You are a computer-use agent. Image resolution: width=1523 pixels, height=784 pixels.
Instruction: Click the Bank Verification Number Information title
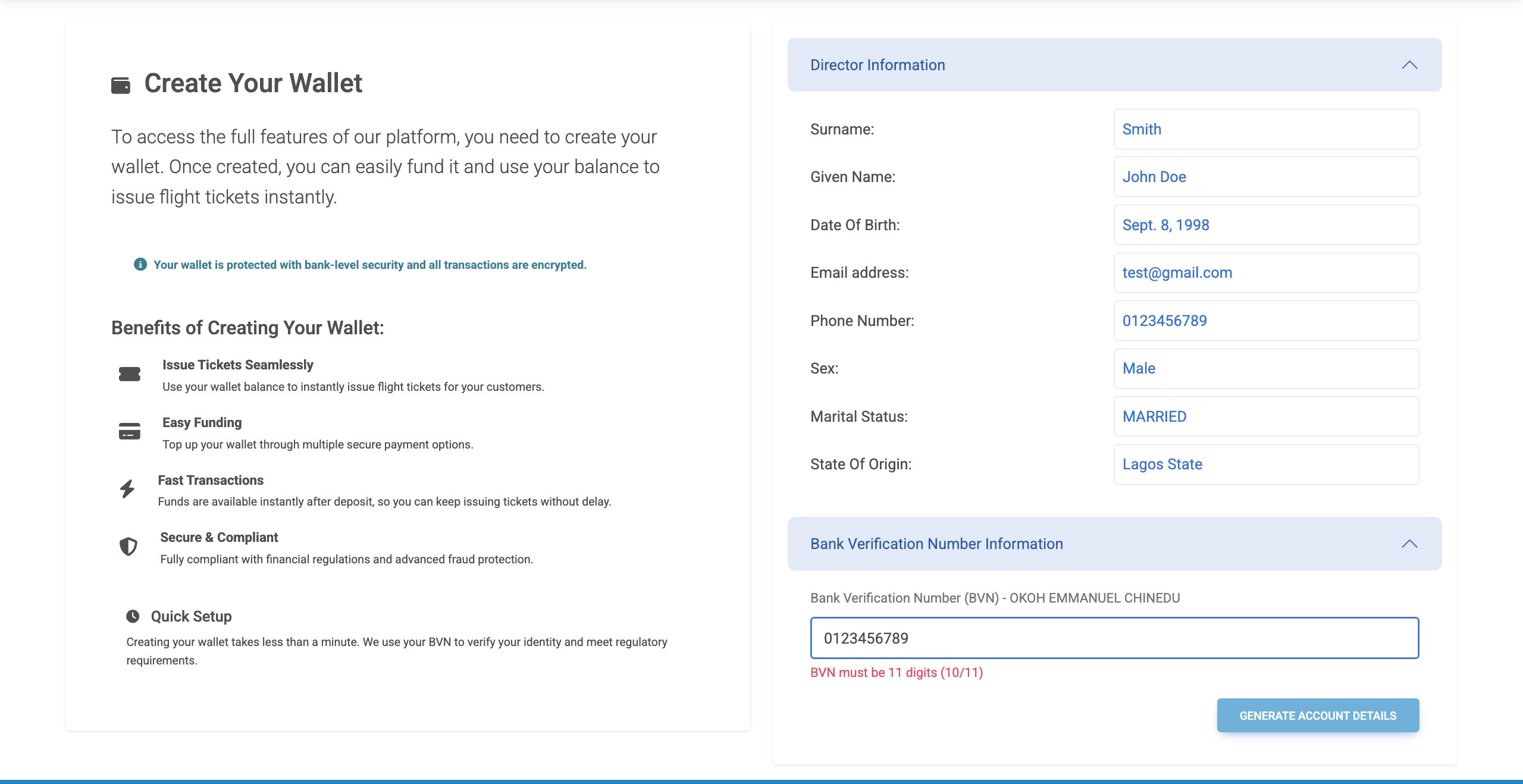tap(936, 544)
